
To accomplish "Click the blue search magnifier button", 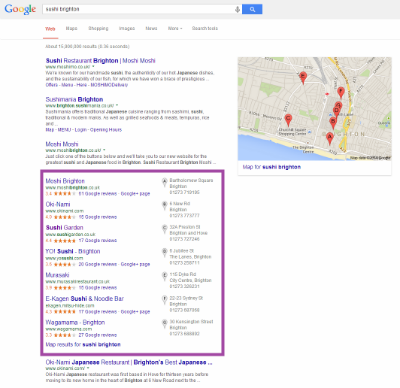I will tap(252, 9).
